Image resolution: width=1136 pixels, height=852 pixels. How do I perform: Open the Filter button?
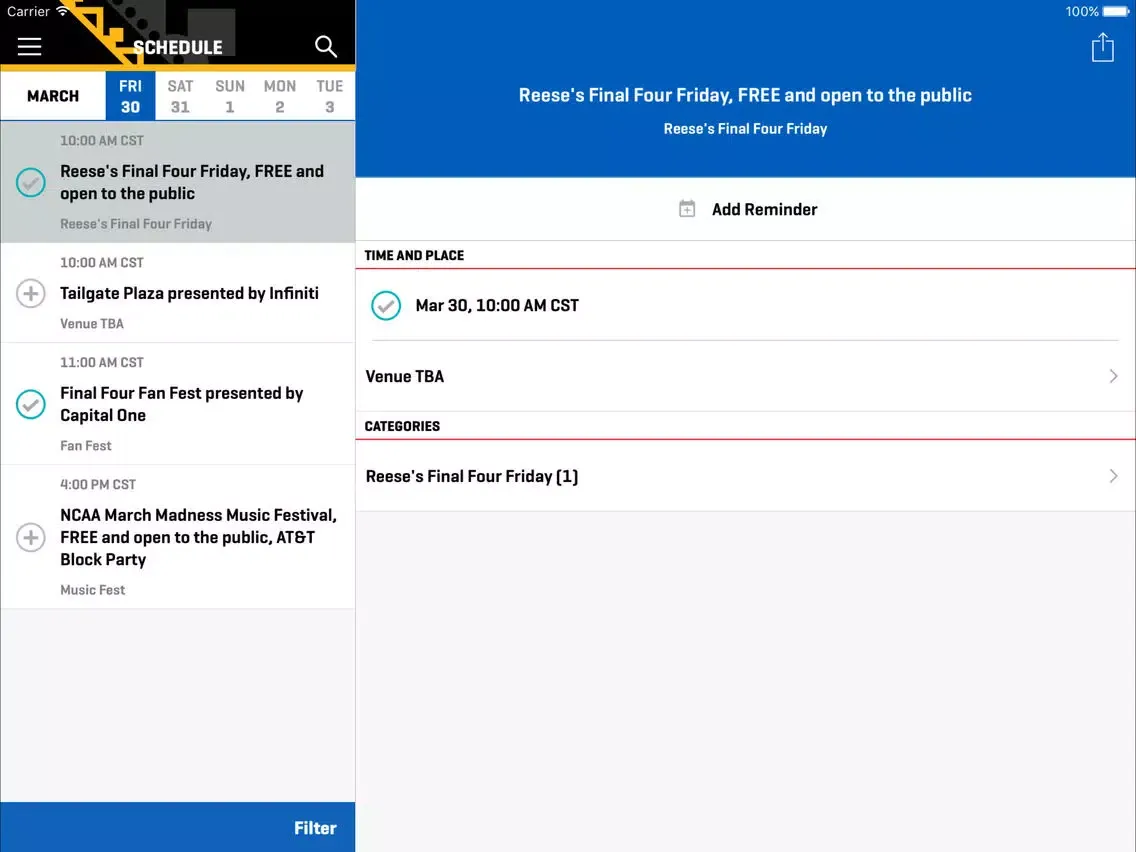coord(315,828)
